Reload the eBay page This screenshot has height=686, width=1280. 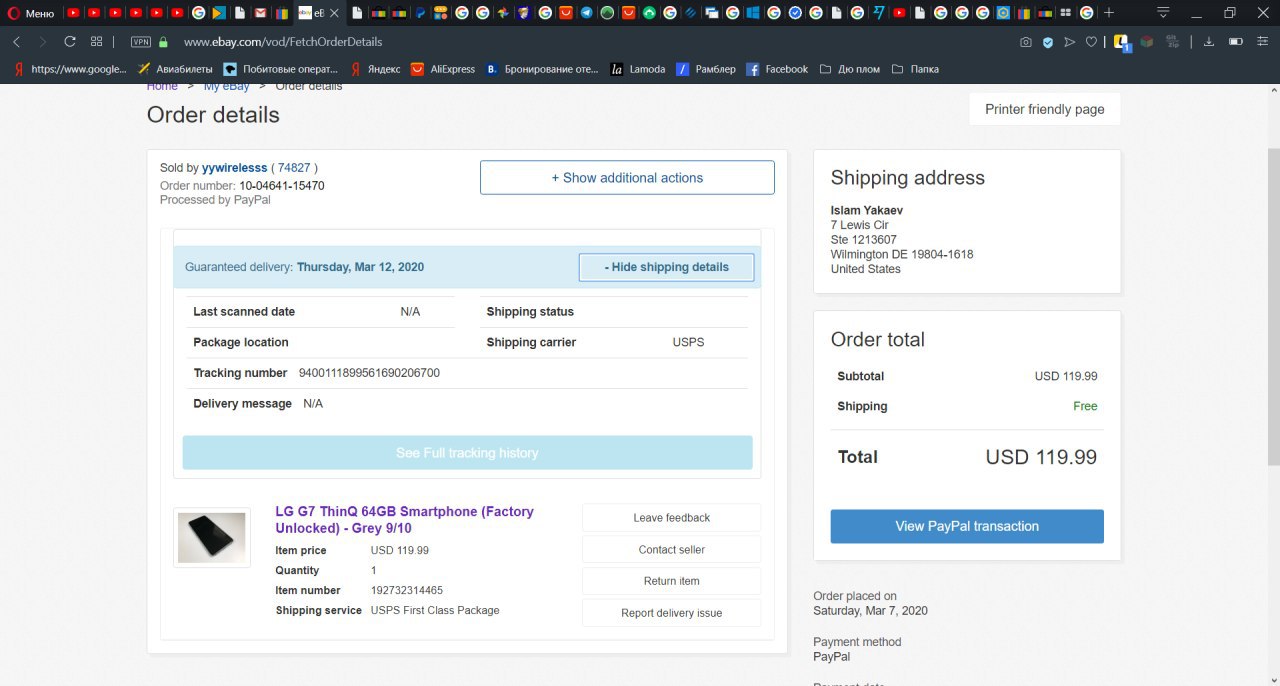click(x=69, y=42)
